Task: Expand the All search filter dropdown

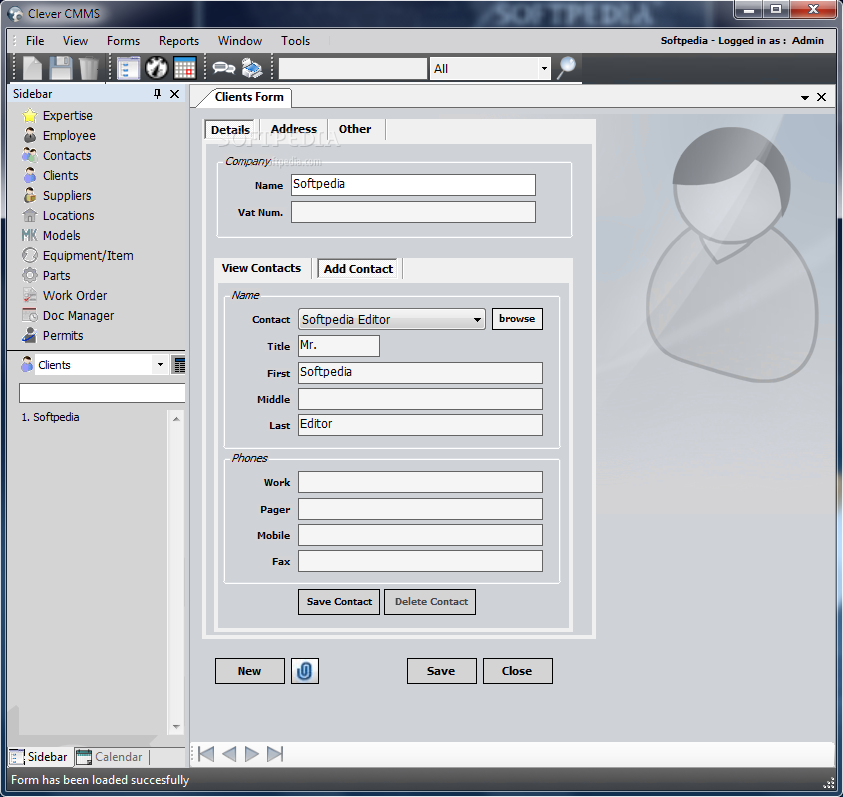Action: click(x=544, y=68)
